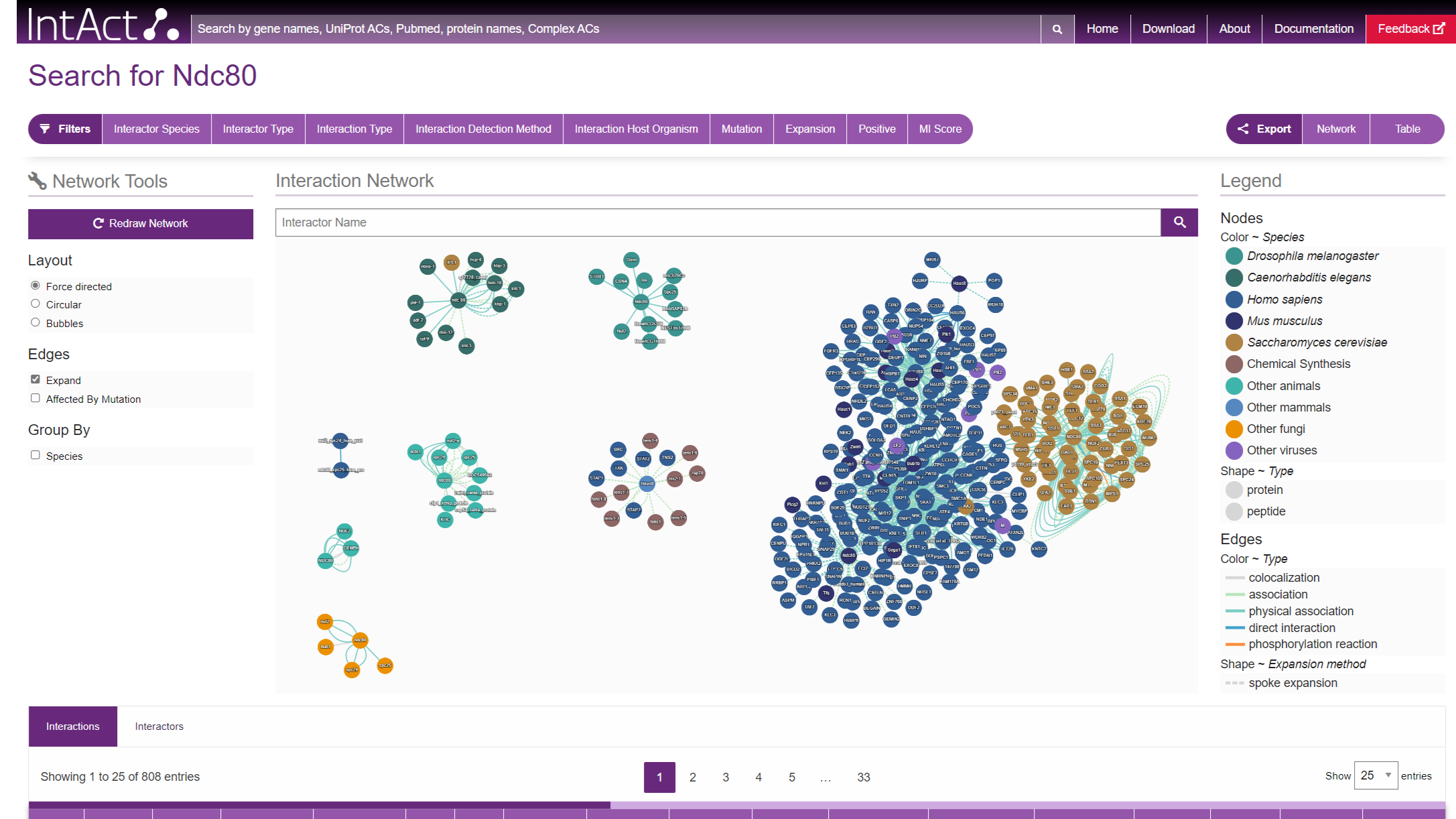
Task: Click the Other fungi legend circle
Action: (x=1234, y=429)
